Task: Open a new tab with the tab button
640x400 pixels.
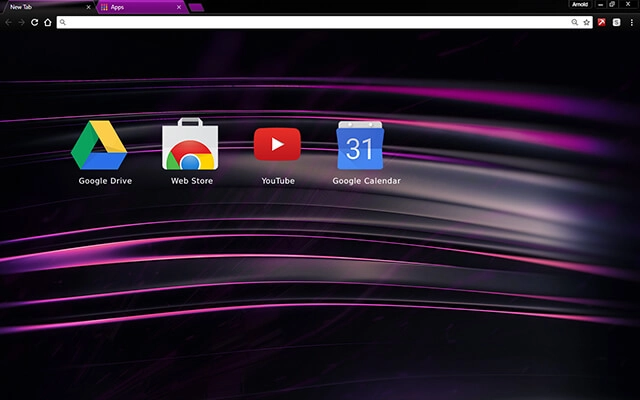Action: click(x=197, y=7)
